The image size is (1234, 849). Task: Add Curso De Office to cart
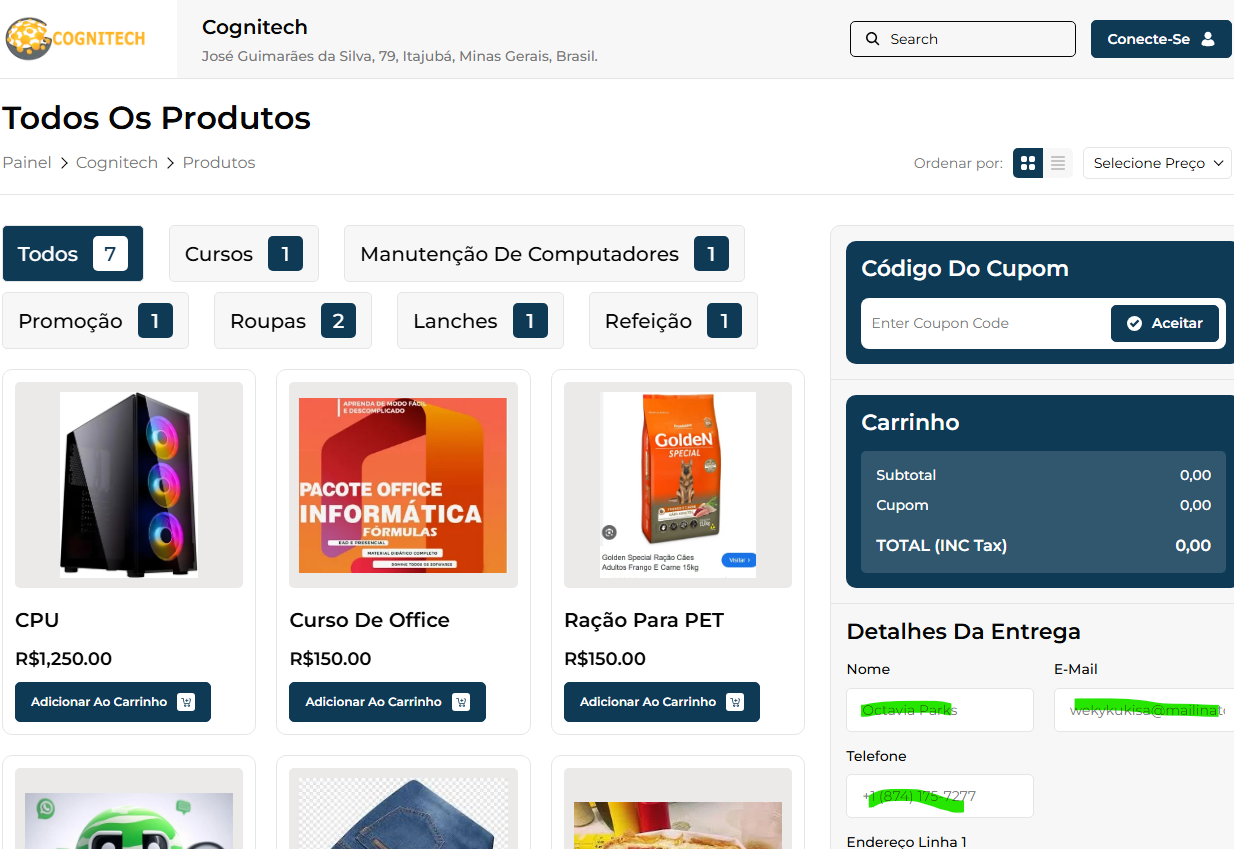tap(387, 702)
